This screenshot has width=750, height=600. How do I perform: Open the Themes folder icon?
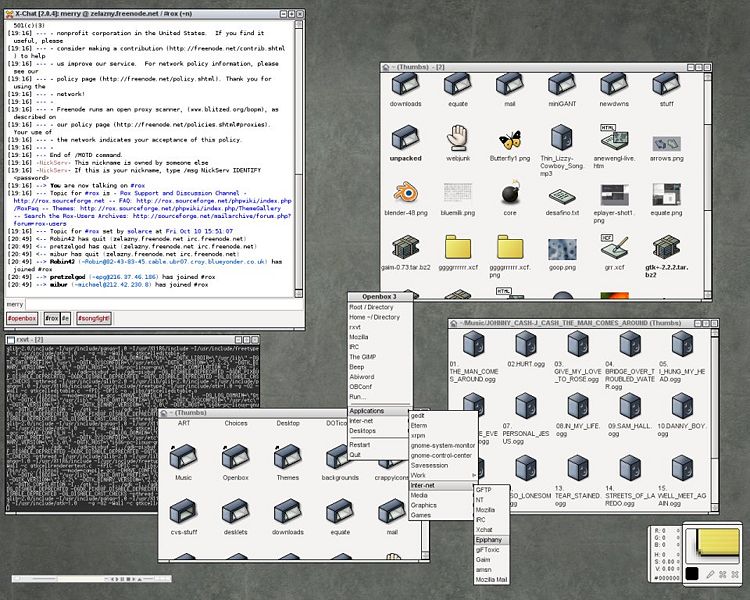point(288,457)
